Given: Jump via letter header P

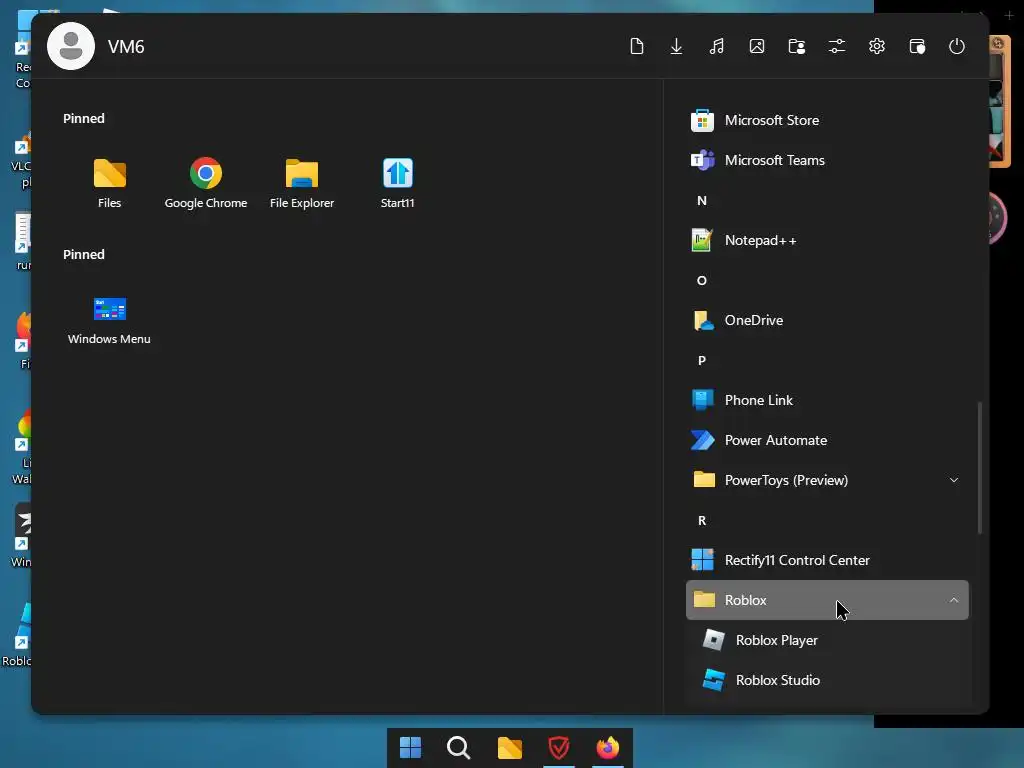Looking at the screenshot, I should coord(702,360).
